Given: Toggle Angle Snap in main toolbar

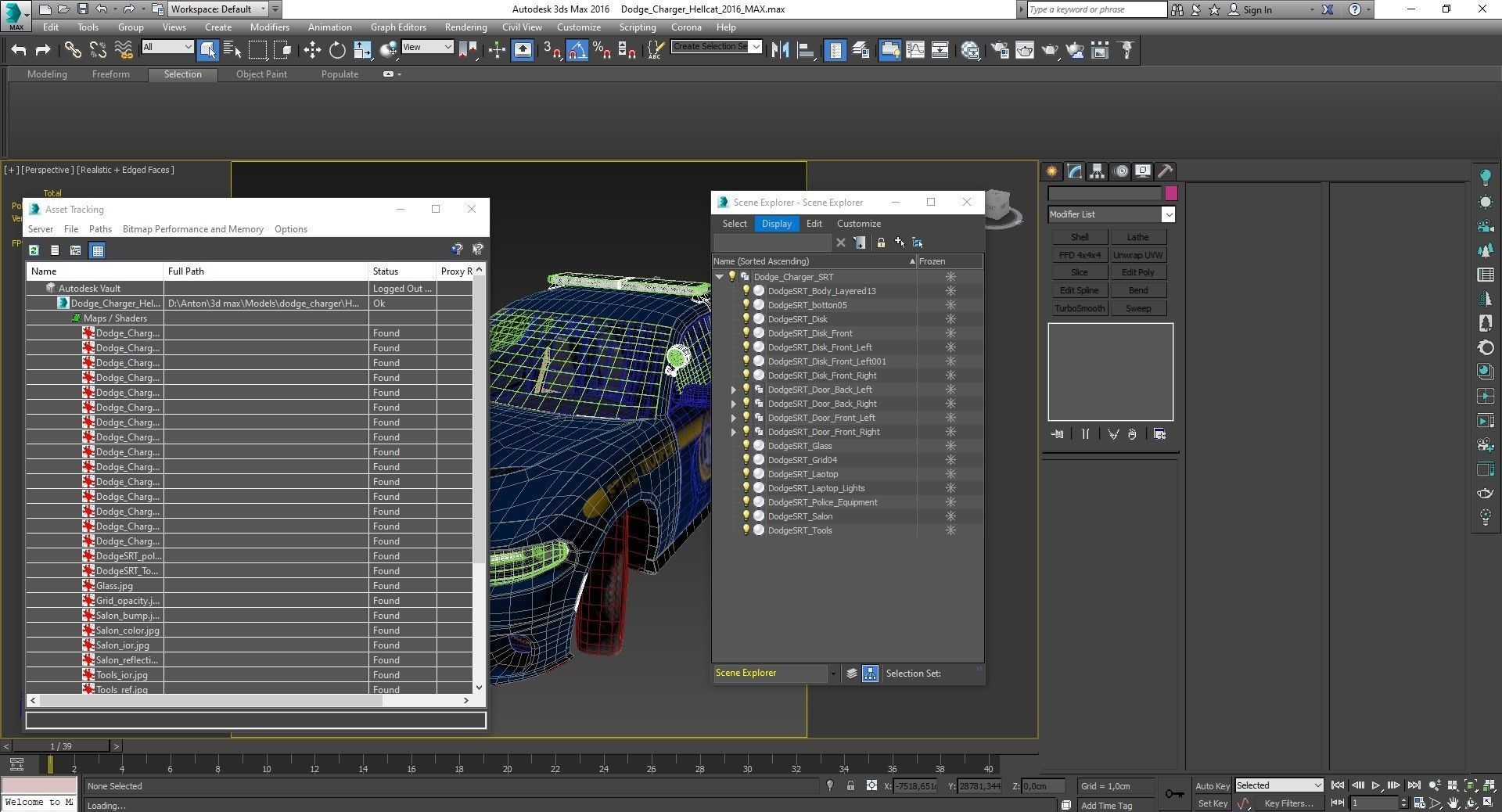Looking at the screenshot, I should pyautogui.click(x=577, y=51).
